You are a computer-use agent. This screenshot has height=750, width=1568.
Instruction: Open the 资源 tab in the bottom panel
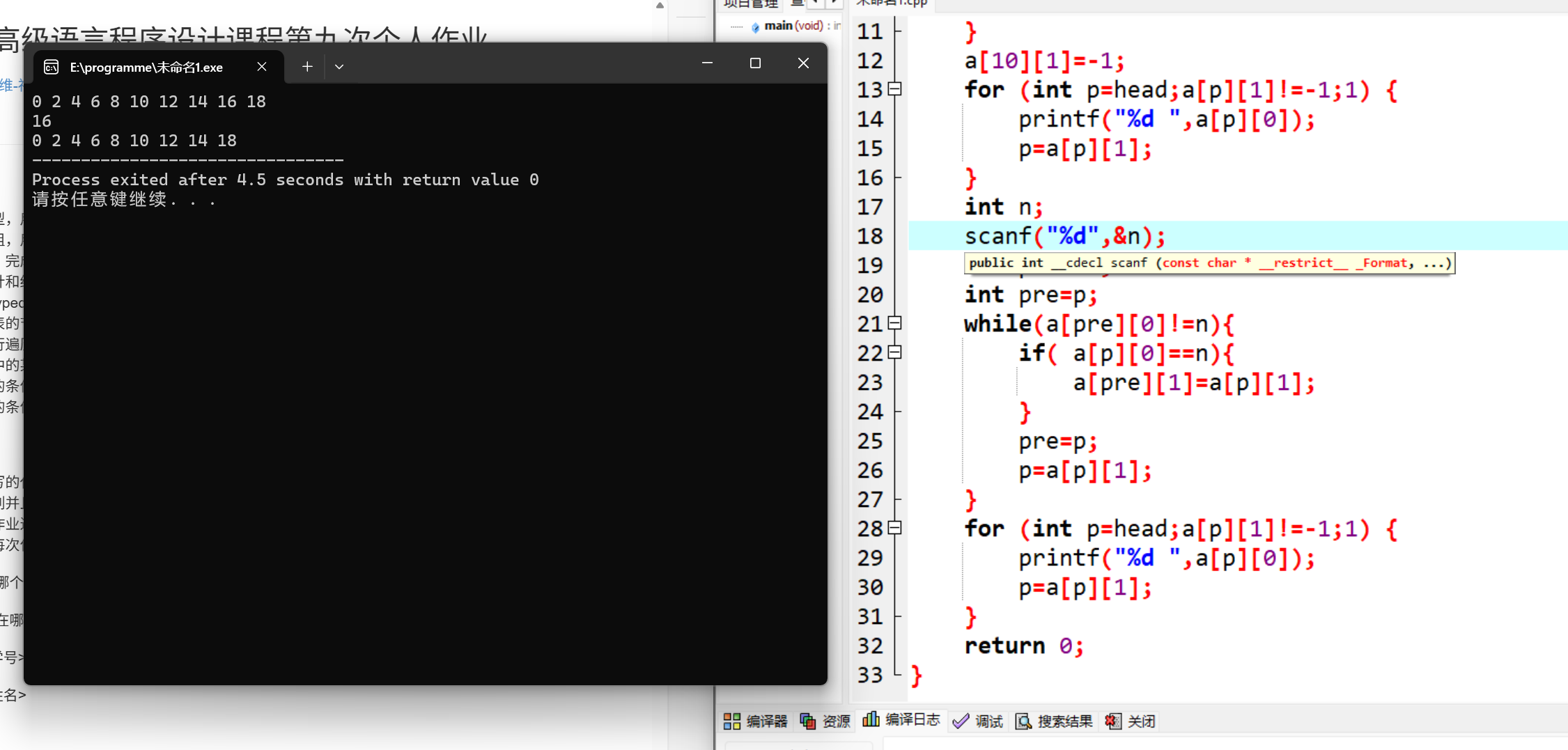[825, 721]
